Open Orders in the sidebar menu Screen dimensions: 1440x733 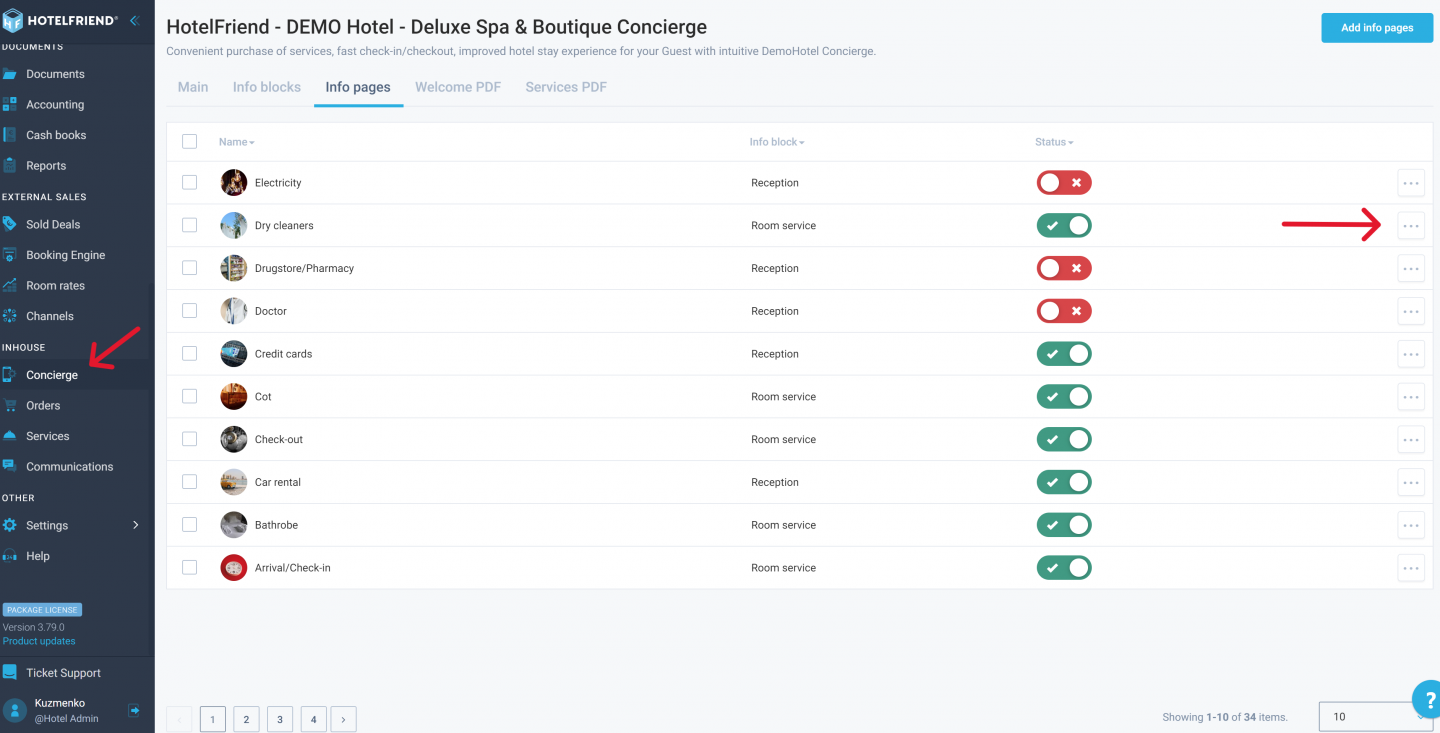coord(43,405)
